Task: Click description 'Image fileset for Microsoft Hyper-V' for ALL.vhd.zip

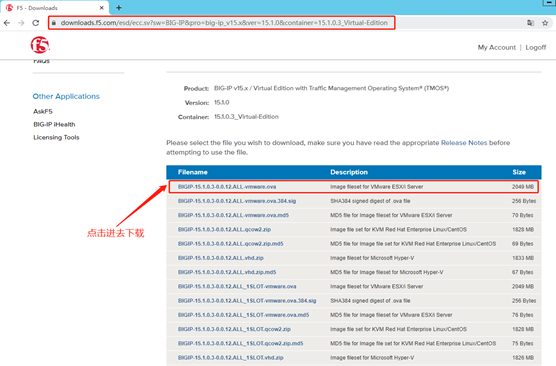Action: click(372, 258)
